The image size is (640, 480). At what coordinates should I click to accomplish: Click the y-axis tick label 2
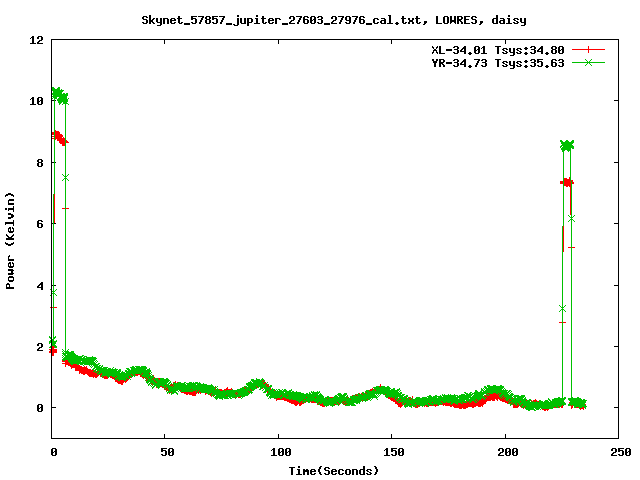click(40, 347)
